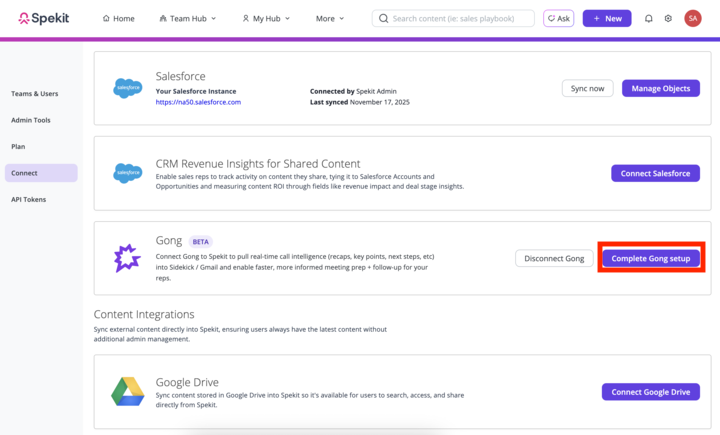Open the notifications bell icon
Viewport: 720px width, 435px height.
tap(648, 18)
